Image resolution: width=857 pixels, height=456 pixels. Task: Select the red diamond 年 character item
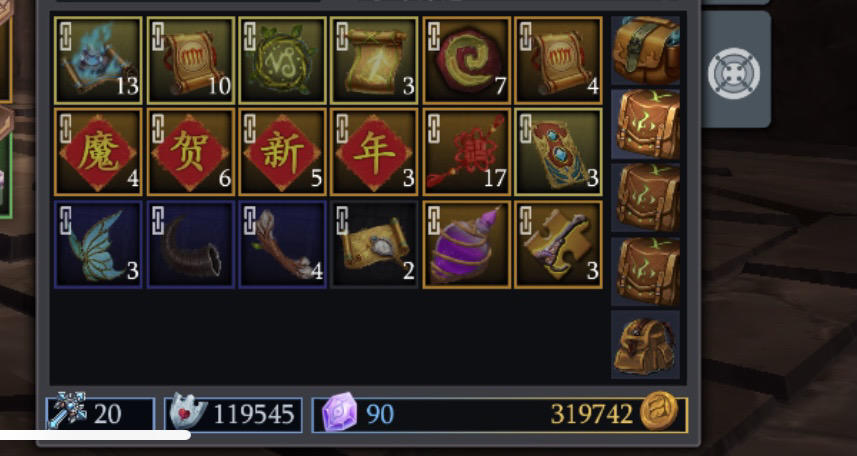coord(374,152)
